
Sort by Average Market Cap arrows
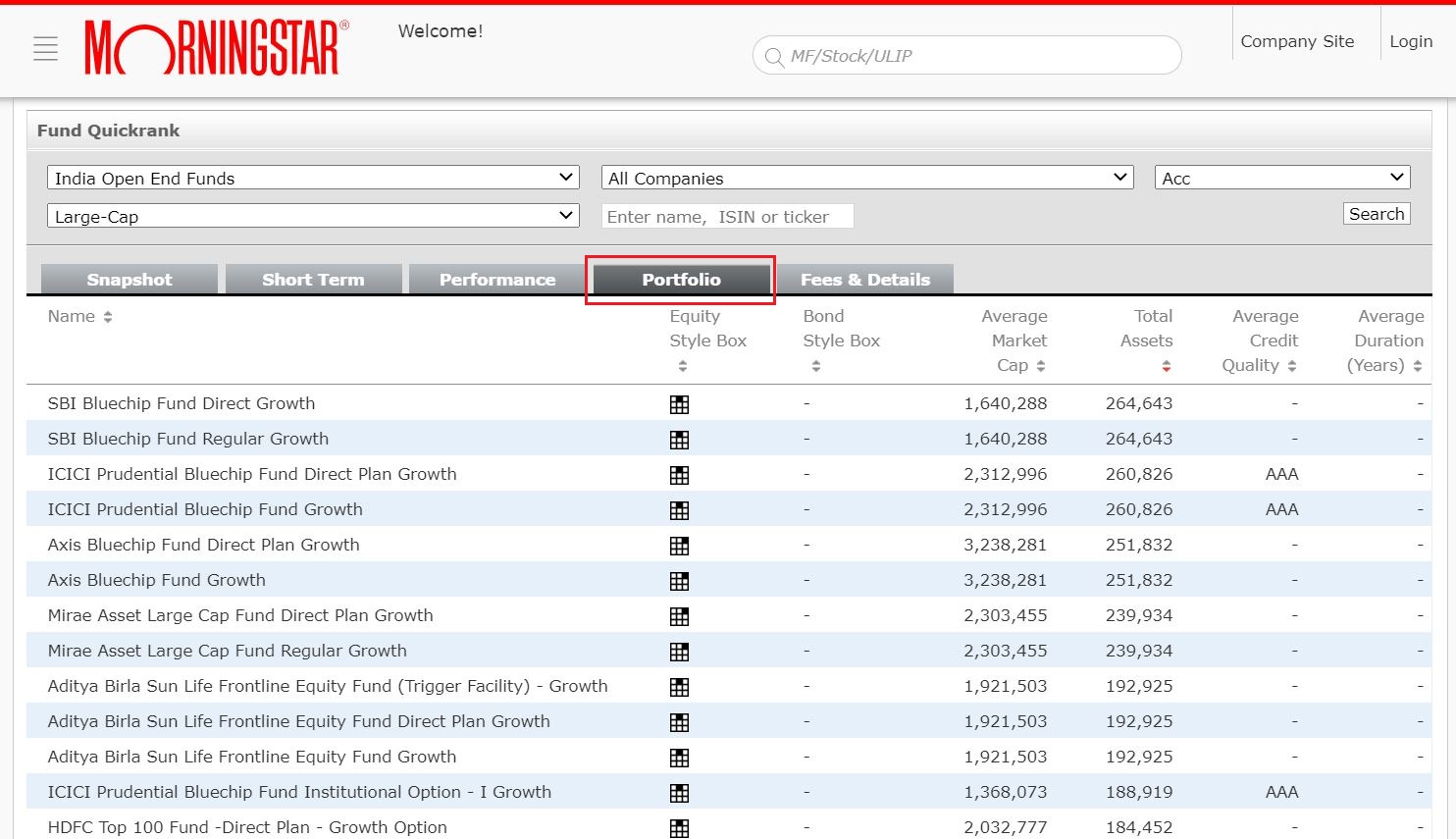click(x=1041, y=366)
